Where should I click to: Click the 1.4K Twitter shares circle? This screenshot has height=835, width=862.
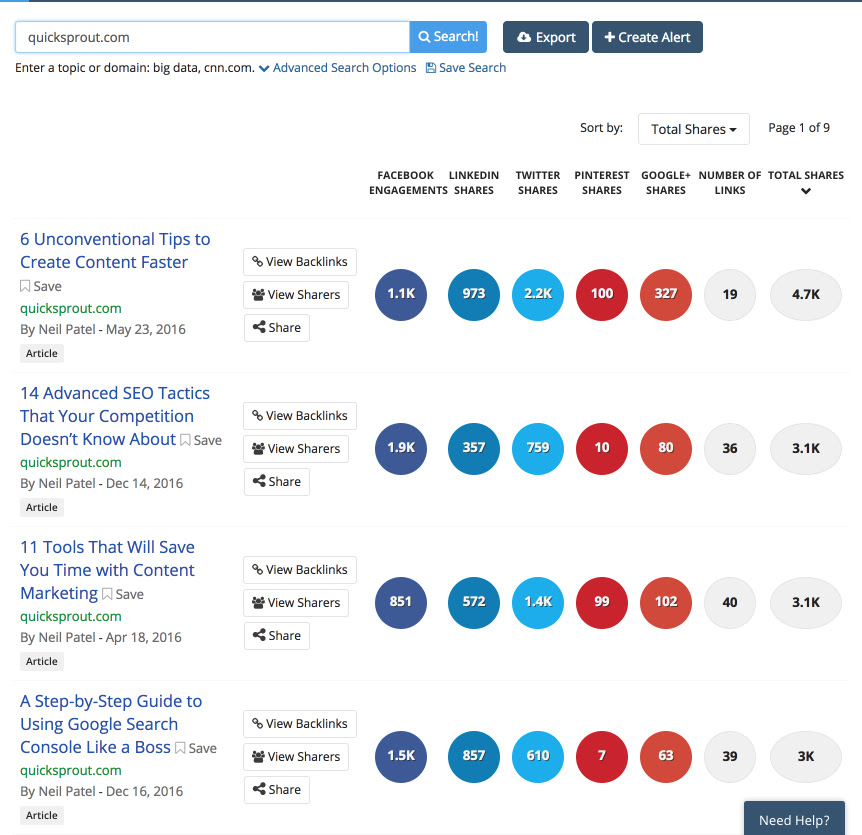click(538, 602)
